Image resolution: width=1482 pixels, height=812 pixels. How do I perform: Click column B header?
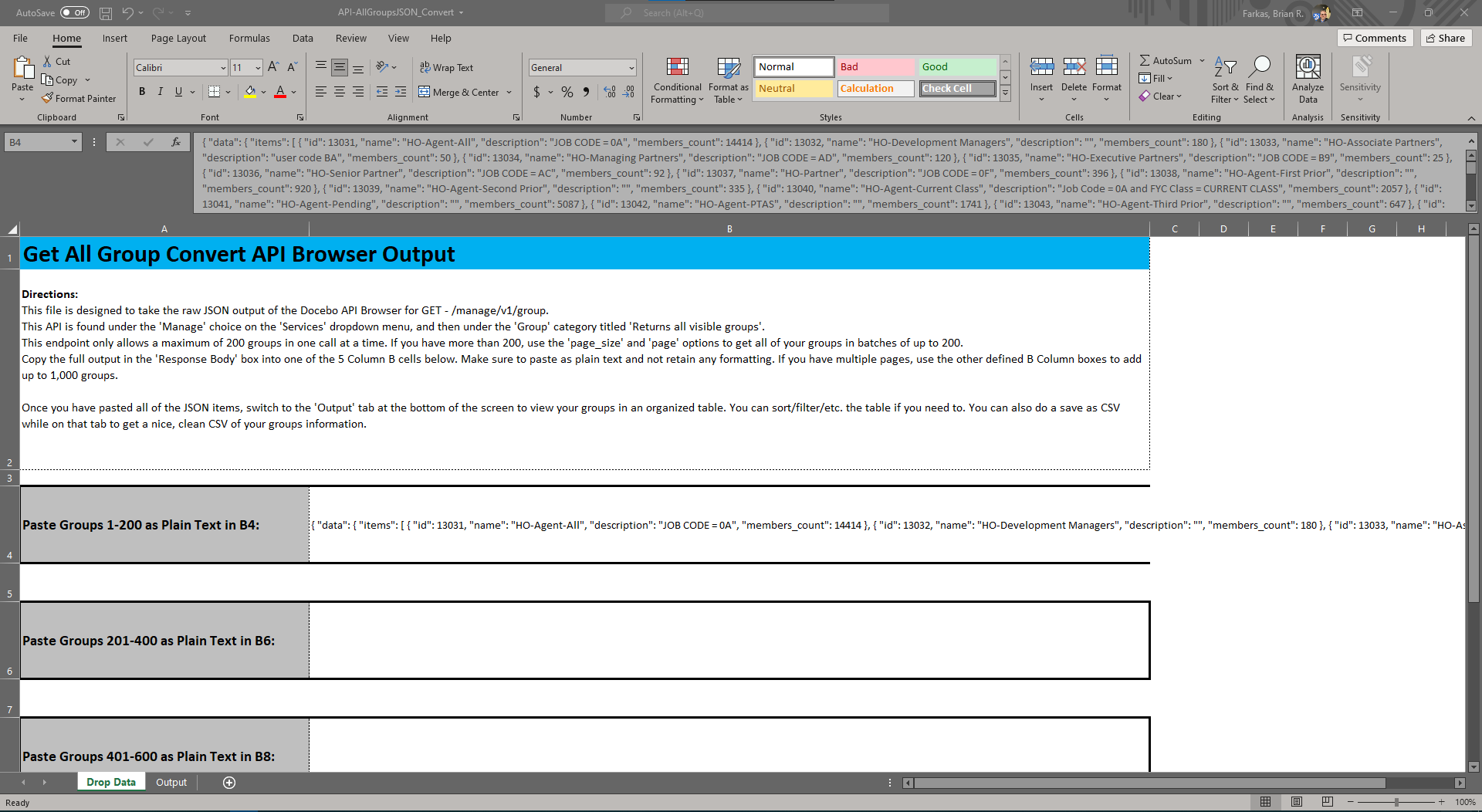point(729,228)
